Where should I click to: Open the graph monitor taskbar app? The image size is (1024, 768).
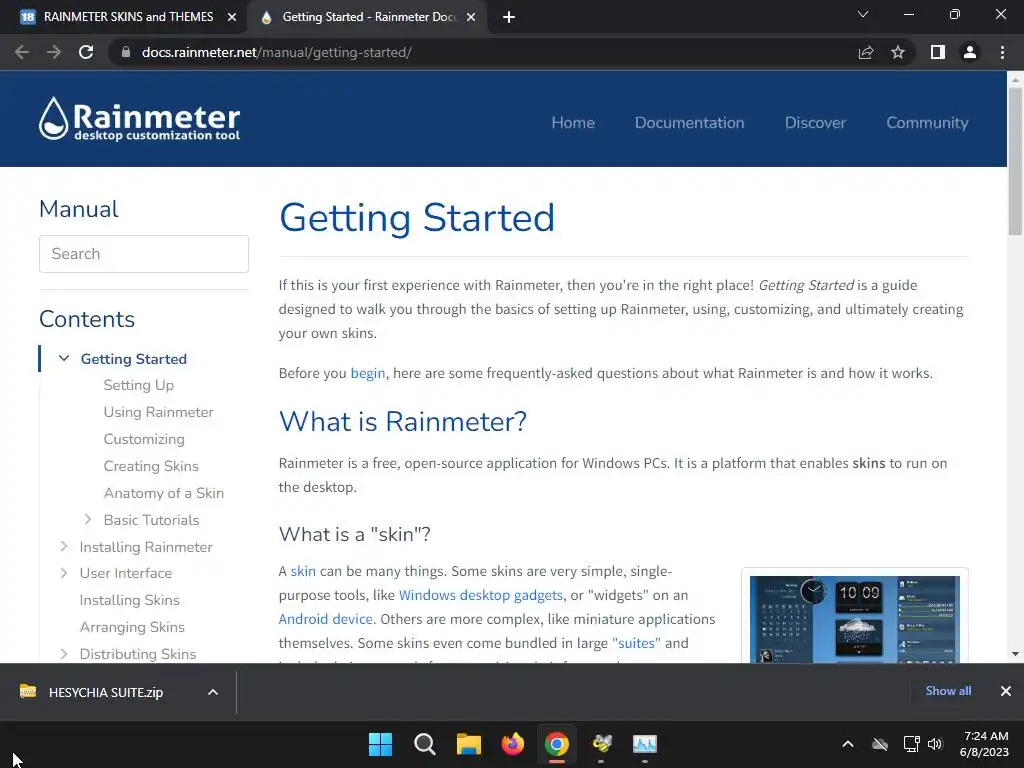(645, 744)
